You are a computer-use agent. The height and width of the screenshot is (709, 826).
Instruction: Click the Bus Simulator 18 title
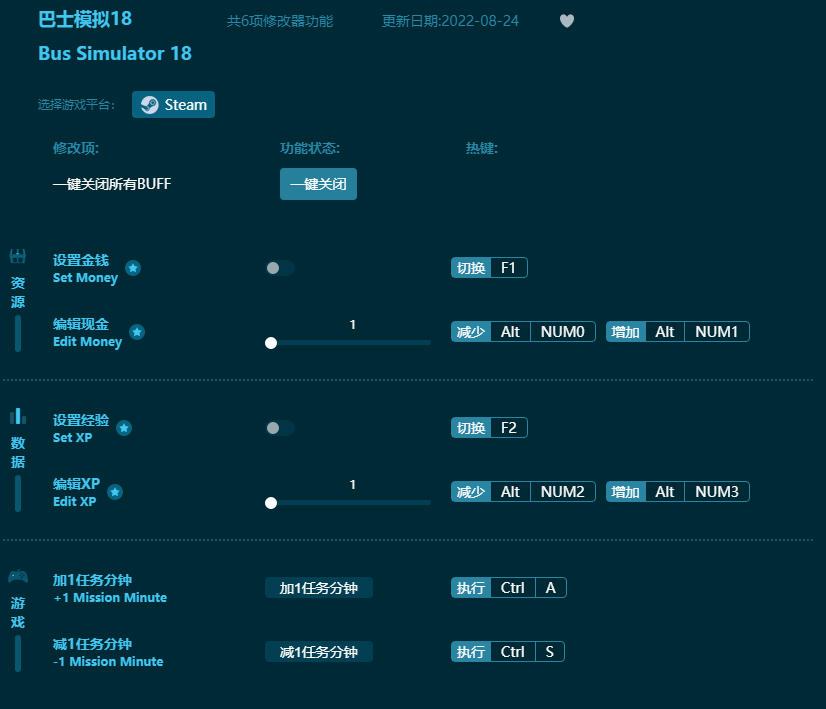[115, 53]
